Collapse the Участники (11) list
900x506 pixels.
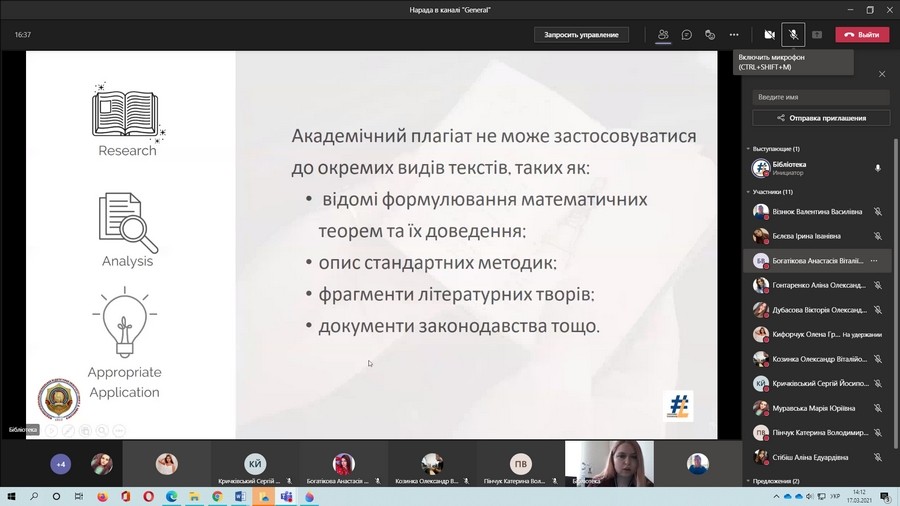coord(749,191)
